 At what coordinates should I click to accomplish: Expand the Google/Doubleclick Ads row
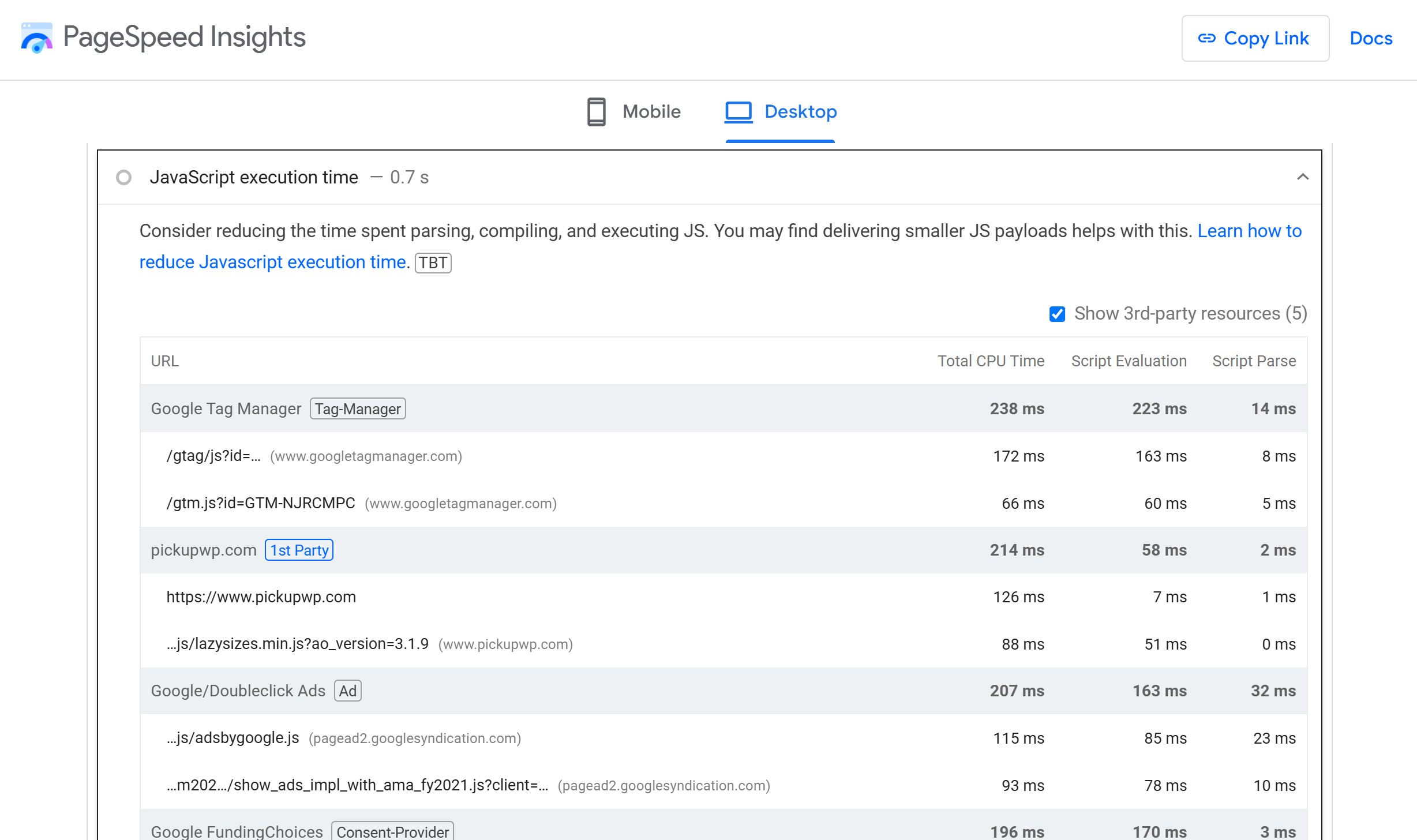(x=237, y=691)
